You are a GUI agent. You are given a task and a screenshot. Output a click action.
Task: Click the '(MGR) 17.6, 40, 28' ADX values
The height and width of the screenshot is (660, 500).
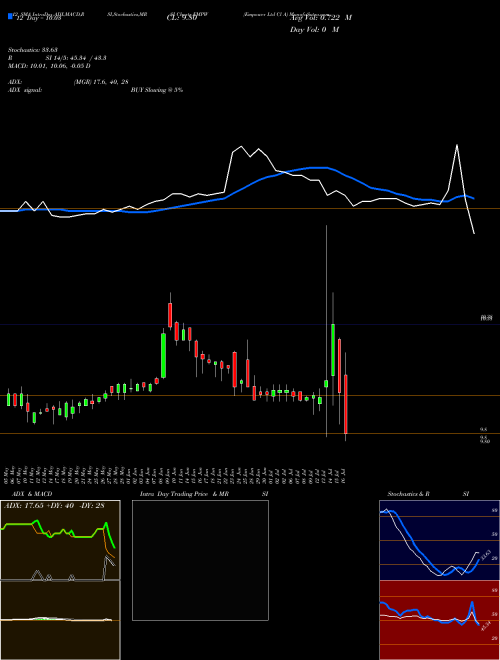(101, 82)
